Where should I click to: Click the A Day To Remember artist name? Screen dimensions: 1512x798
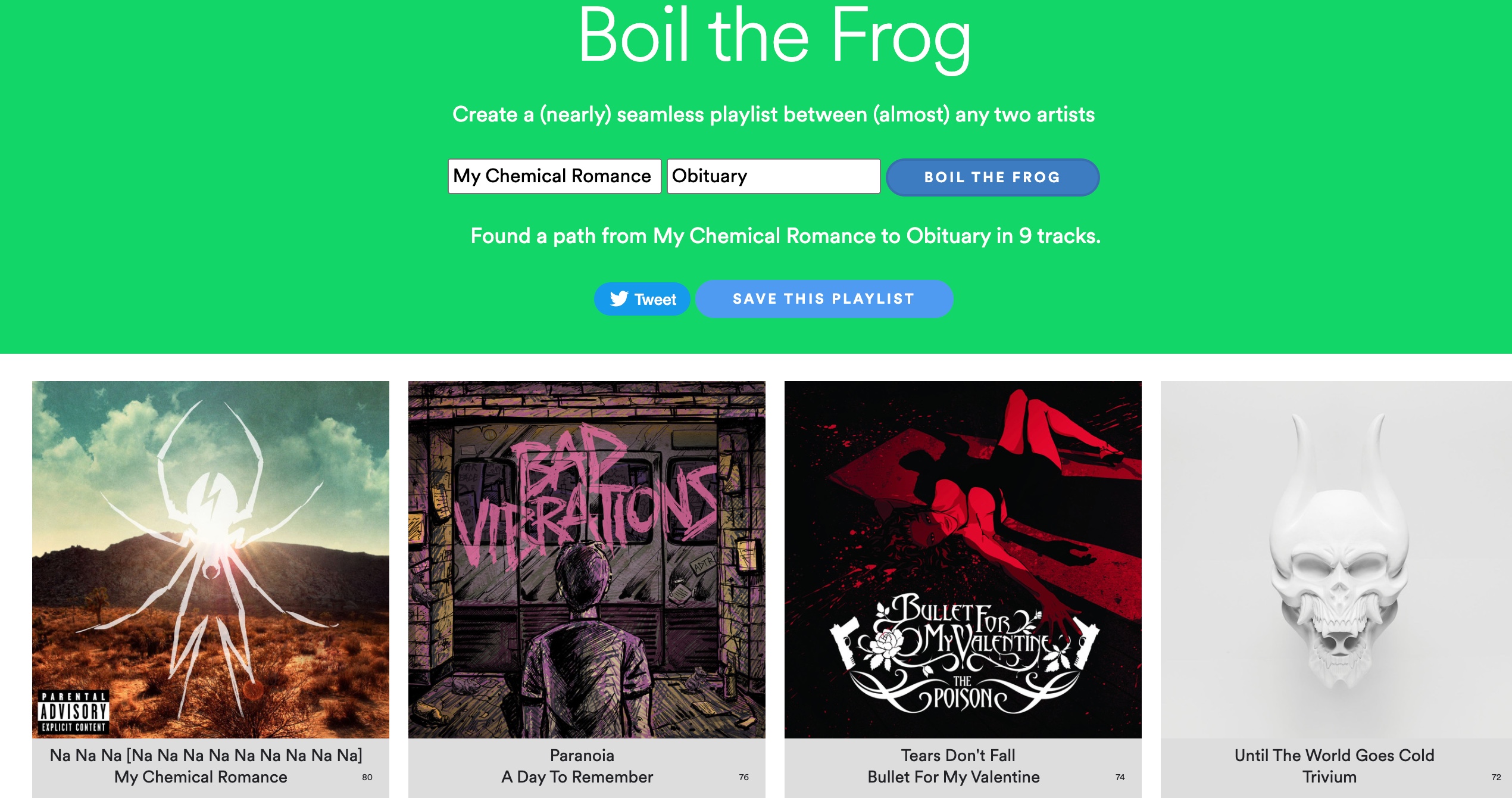pyautogui.click(x=577, y=777)
